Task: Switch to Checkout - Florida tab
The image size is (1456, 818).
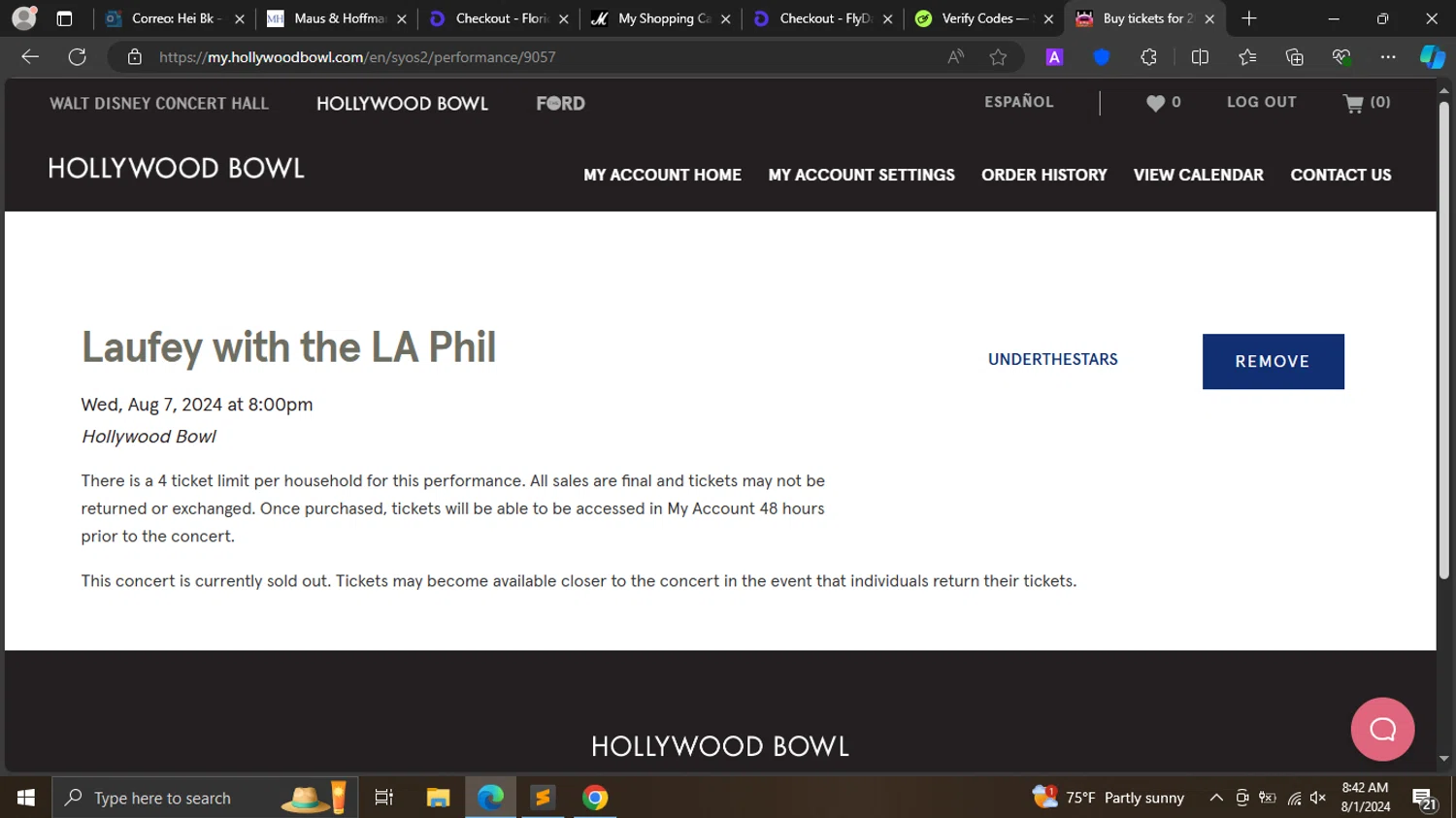Action: pyautogui.click(x=499, y=18)
